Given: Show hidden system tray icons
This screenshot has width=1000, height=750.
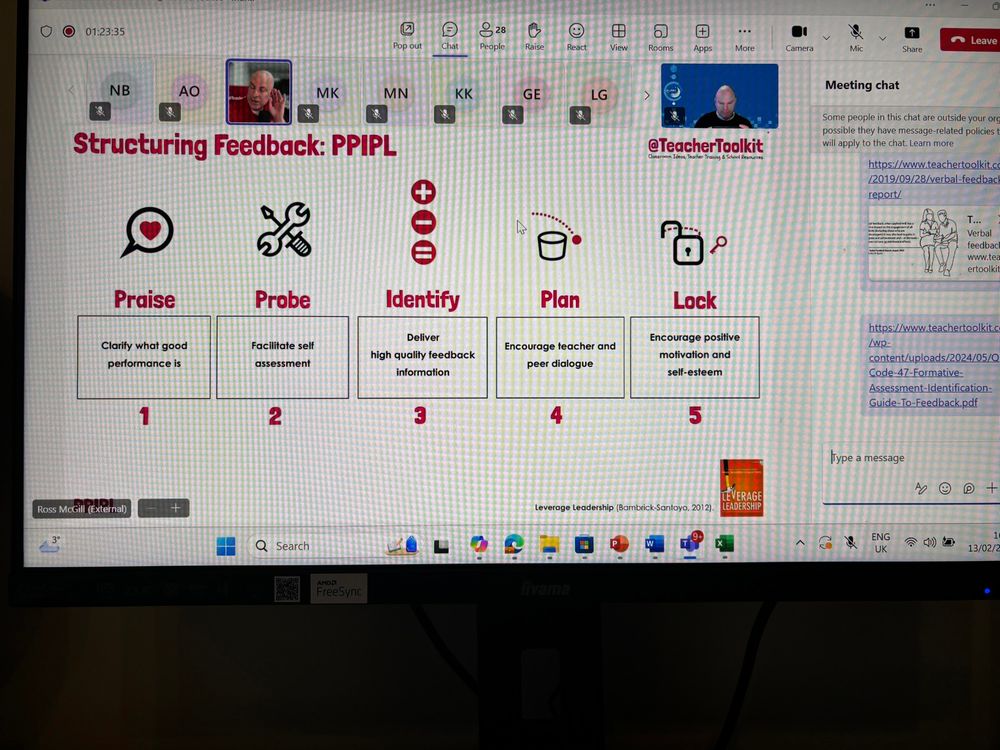Looking at the screenshot, I should (800, 543).
